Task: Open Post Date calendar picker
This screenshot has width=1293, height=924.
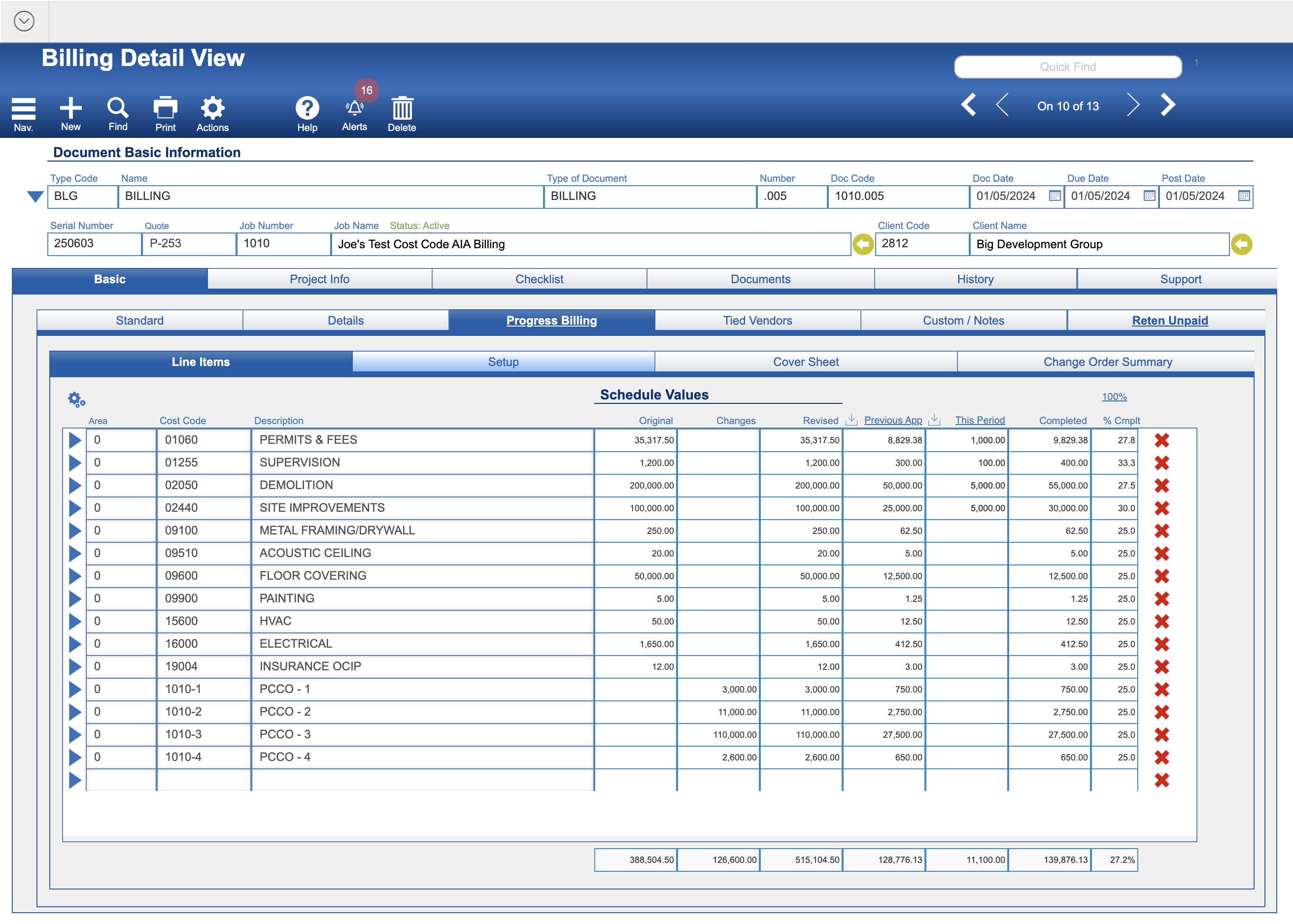Action: (x=1244, y=196)
